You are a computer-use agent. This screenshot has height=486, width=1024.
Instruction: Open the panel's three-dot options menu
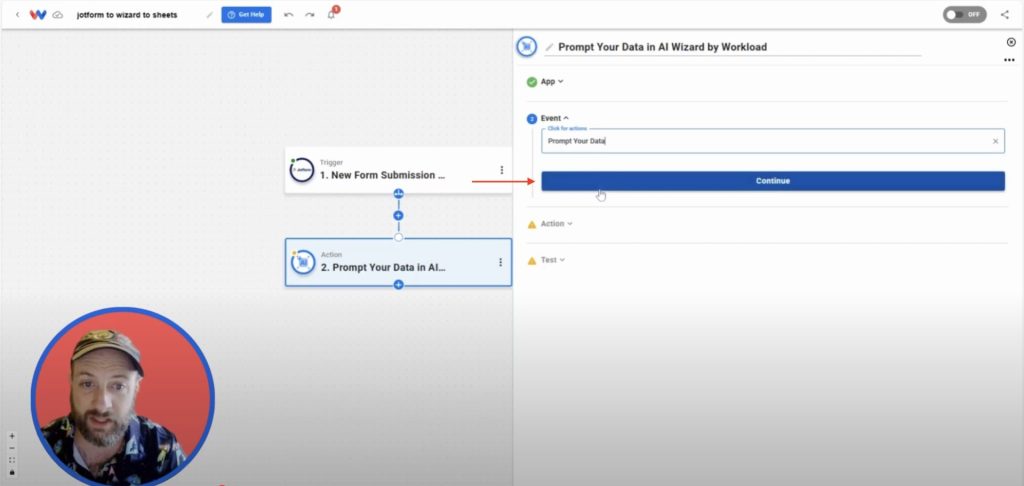coord(1009,60)
